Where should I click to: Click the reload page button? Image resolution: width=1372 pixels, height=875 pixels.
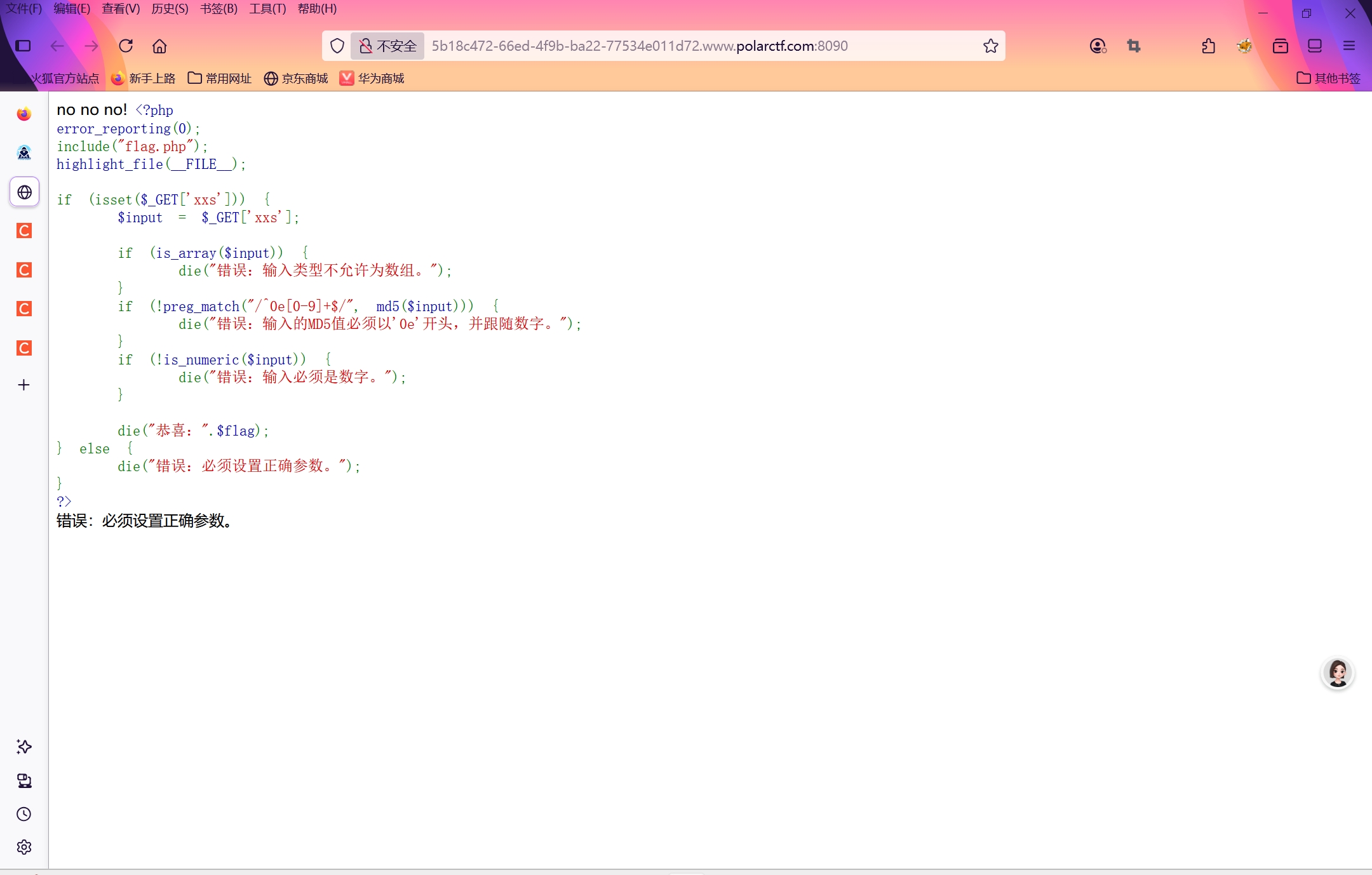point(126,46)
